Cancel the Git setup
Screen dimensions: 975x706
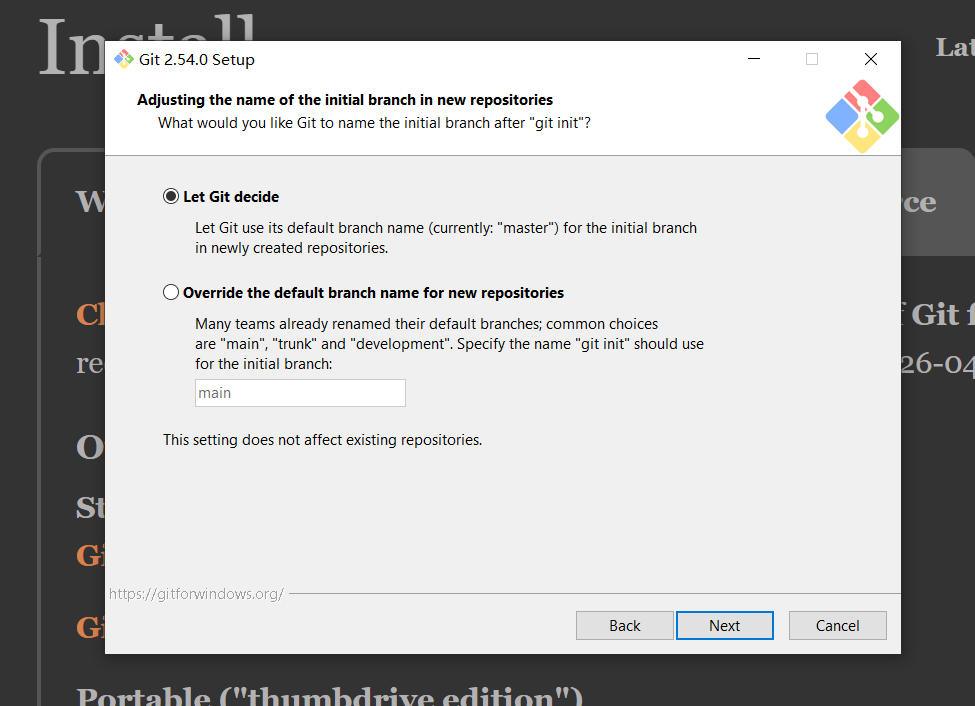click(x=838, y=625)
